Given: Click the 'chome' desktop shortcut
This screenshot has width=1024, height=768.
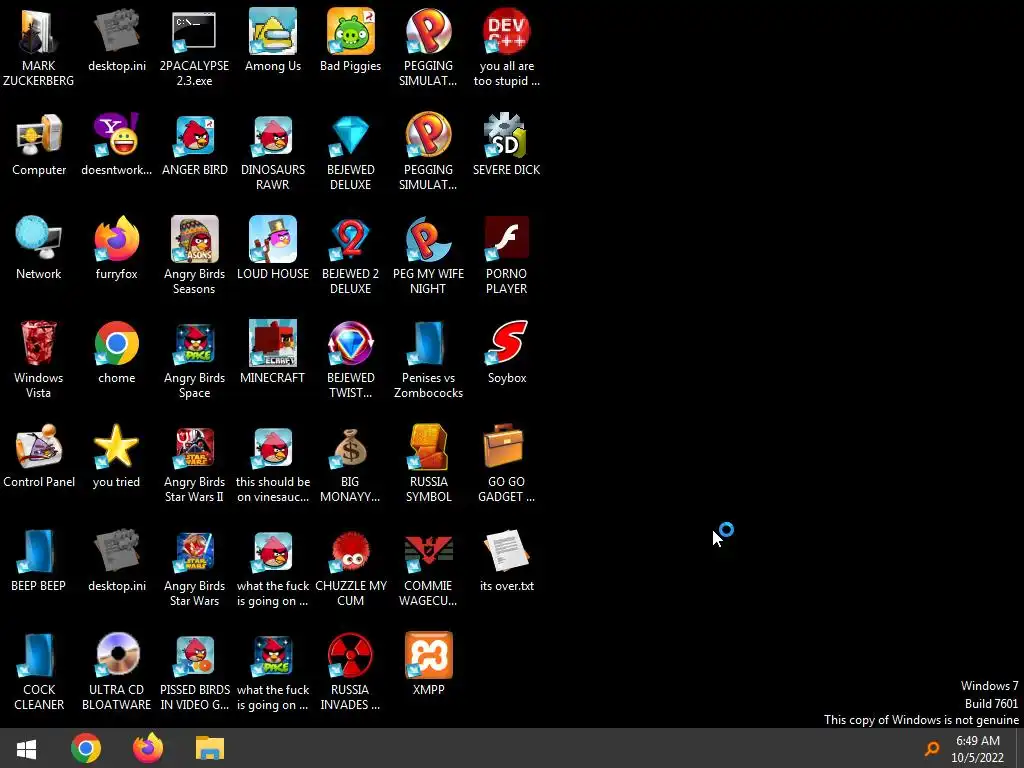Looking at the screenshot, I should (116, 343).
